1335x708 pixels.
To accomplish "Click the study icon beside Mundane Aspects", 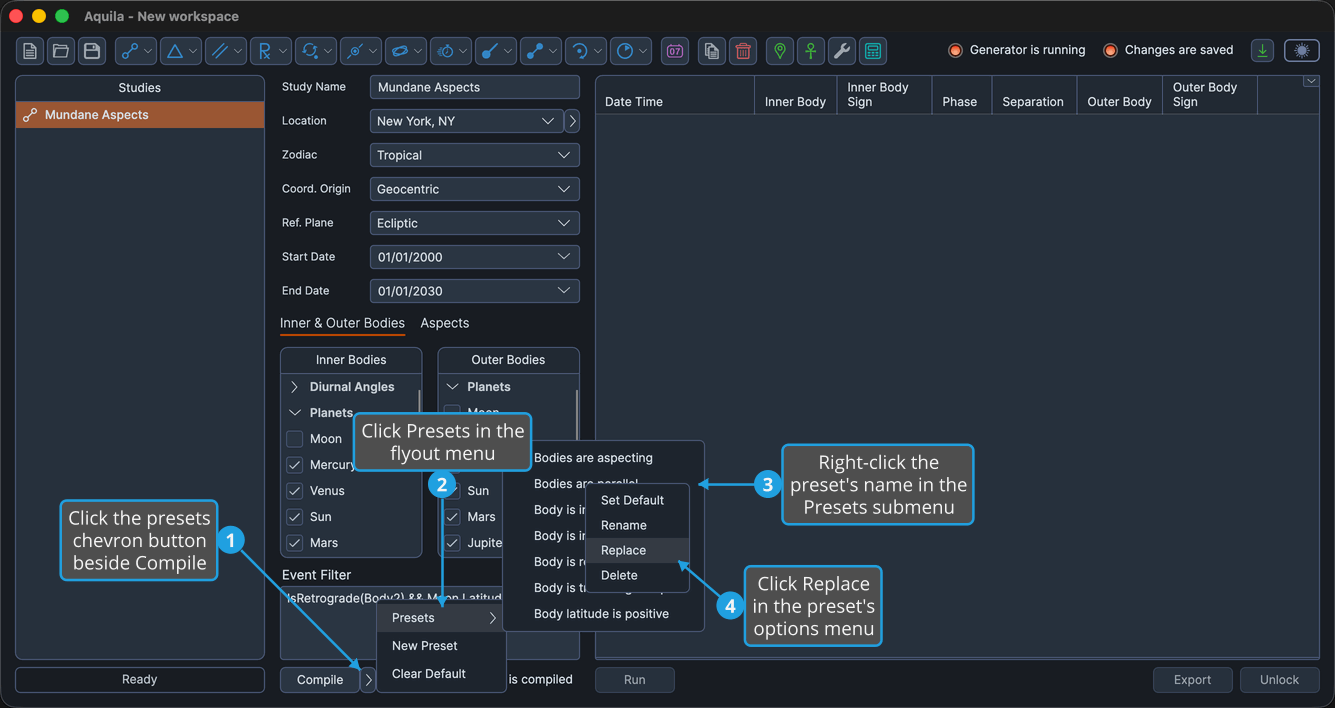I will pos(30,115).
